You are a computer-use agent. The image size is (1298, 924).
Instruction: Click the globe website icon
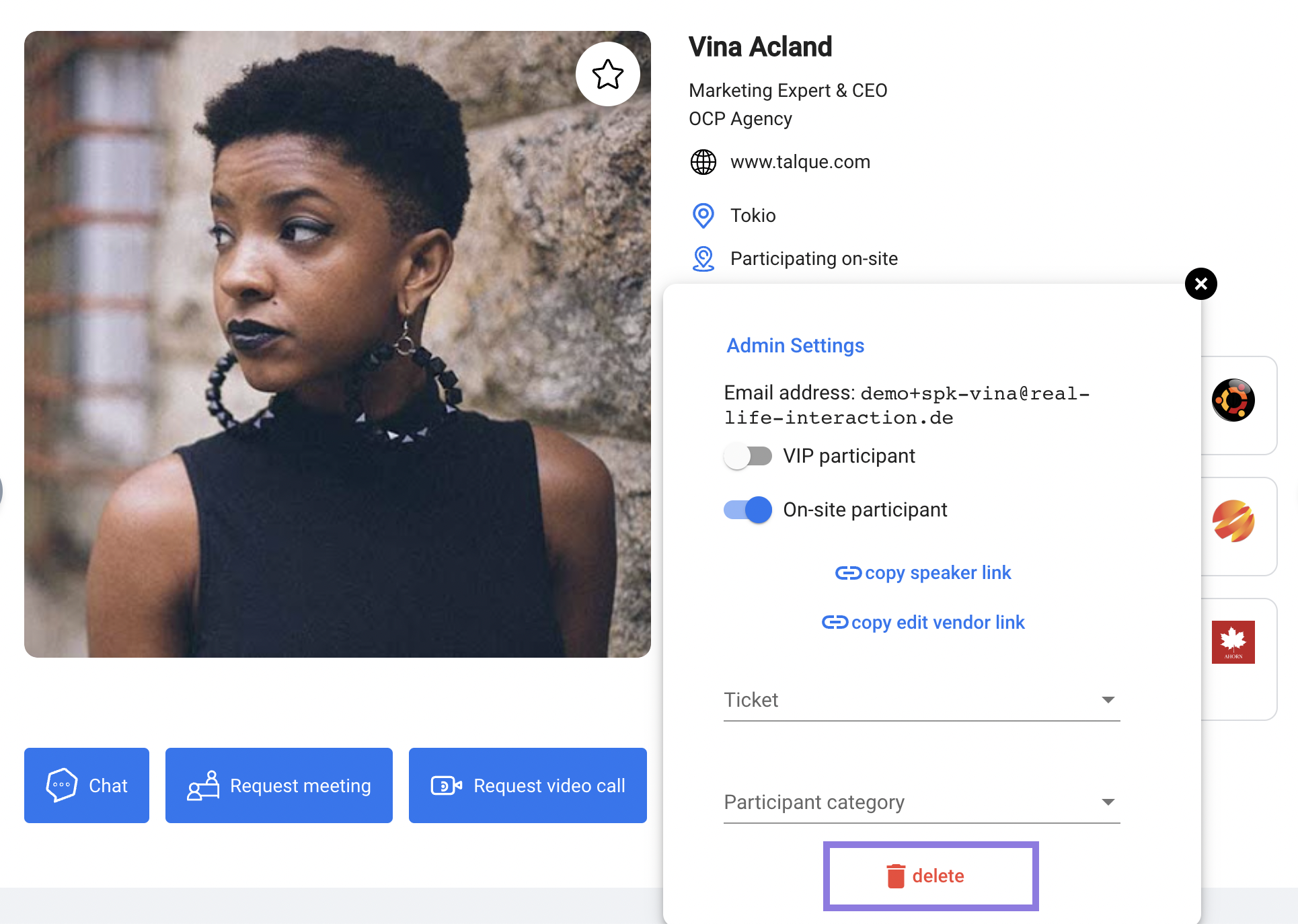point(703,162)
